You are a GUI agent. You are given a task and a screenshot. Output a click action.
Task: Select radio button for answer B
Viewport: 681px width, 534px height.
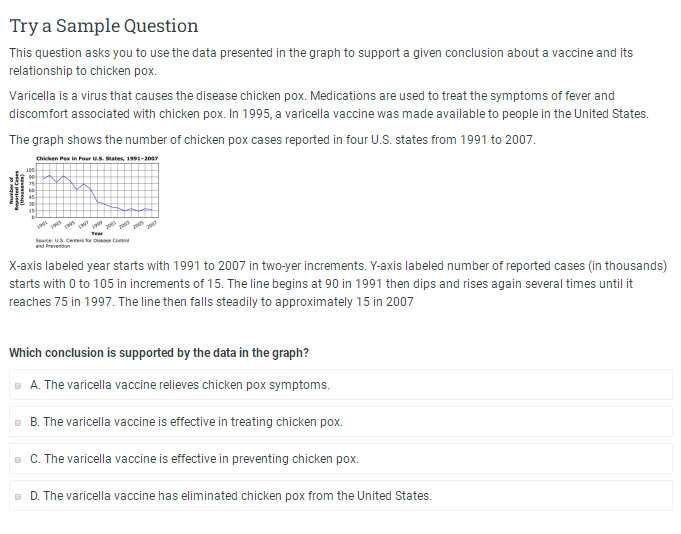(x=18, y=422)
